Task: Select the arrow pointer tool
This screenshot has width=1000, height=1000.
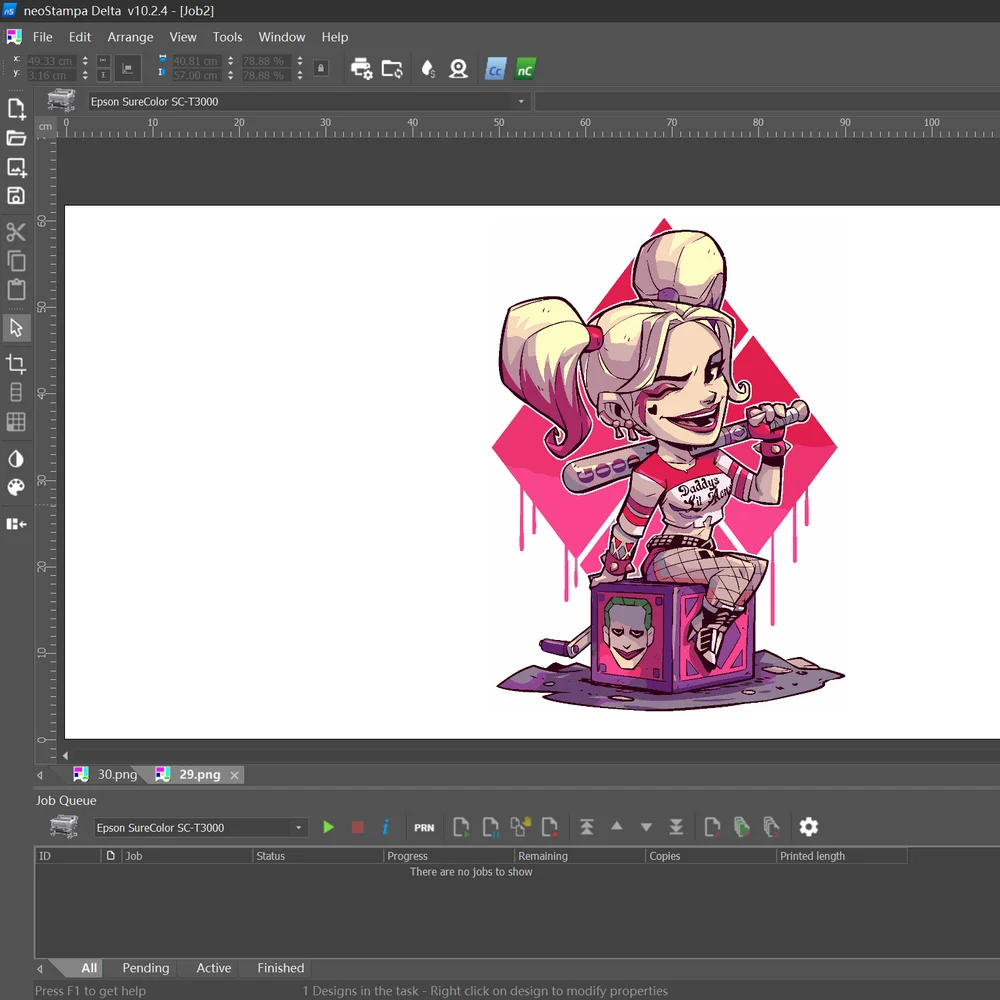Action: click(x=16, y=328)
